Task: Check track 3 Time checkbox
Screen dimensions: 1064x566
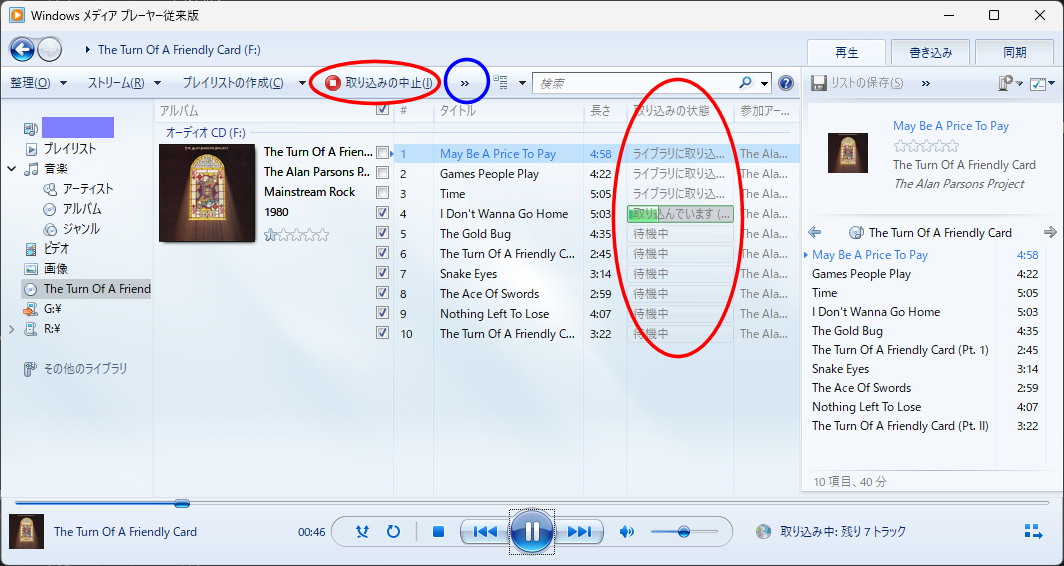Action: pyautogui.click(x=383, y=192)
